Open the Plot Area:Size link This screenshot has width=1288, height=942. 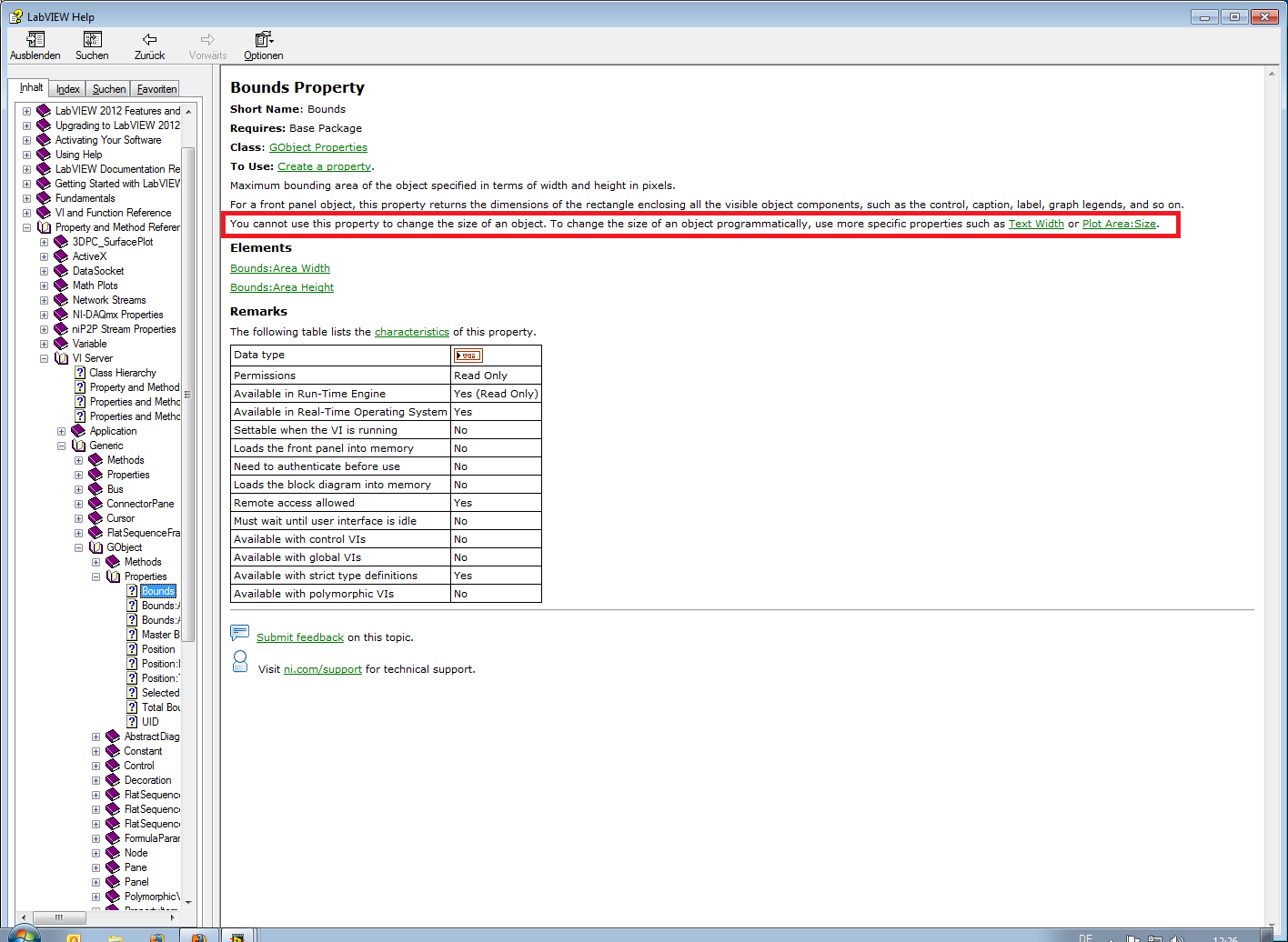click(x=1120, y=224)
